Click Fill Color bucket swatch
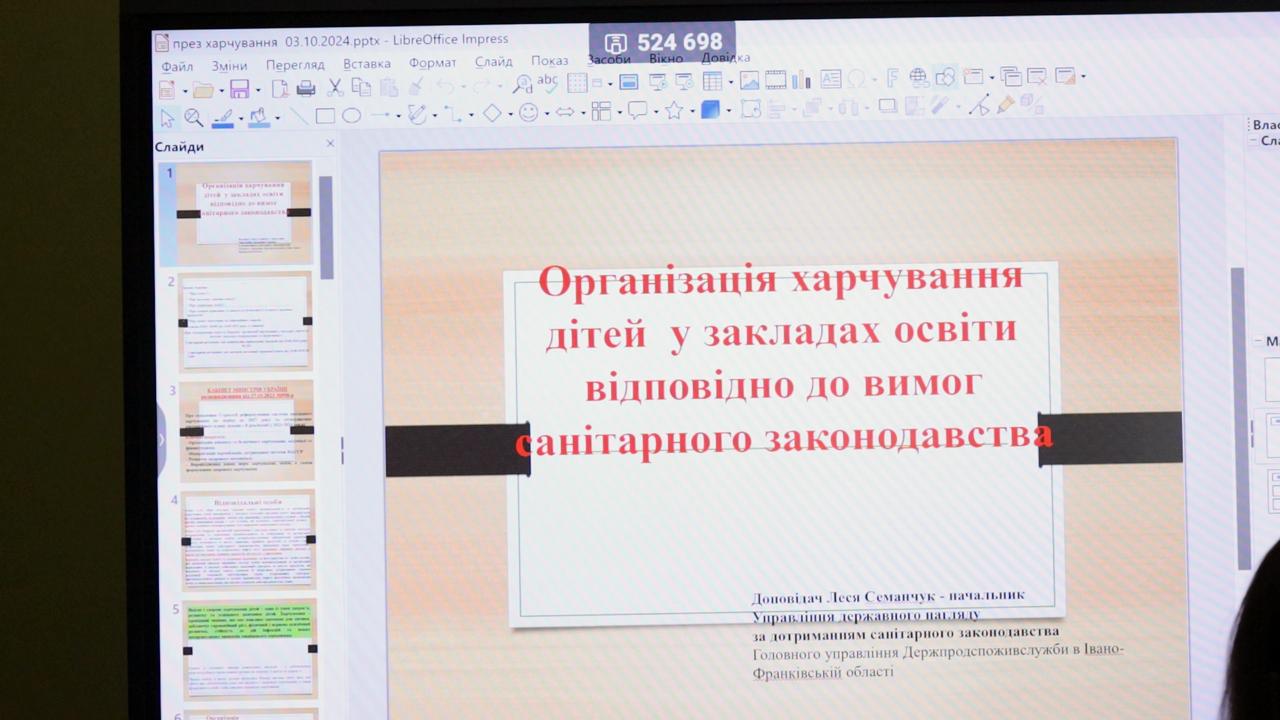The height and width of the screenshot is (720, 1280). click(x=259, y=117)
